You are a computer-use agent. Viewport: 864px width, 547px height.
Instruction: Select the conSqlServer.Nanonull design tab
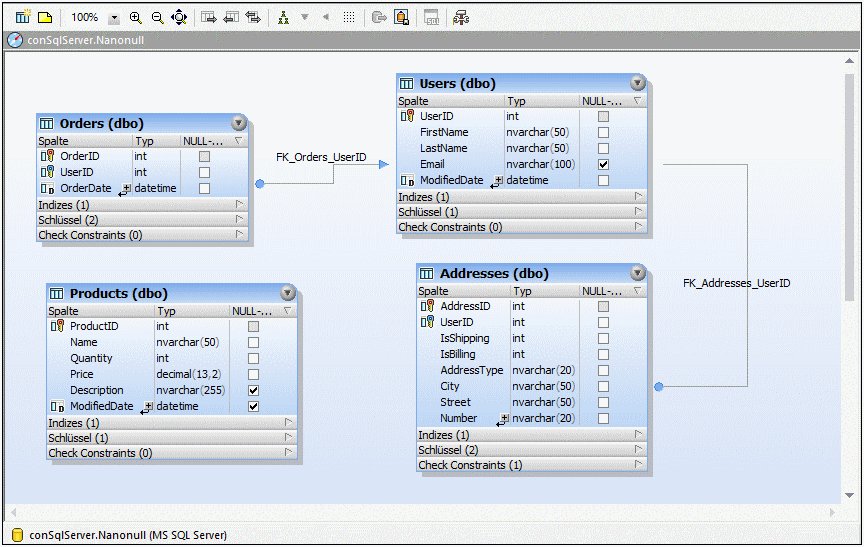pyautogui.click(x=85, y=40)
